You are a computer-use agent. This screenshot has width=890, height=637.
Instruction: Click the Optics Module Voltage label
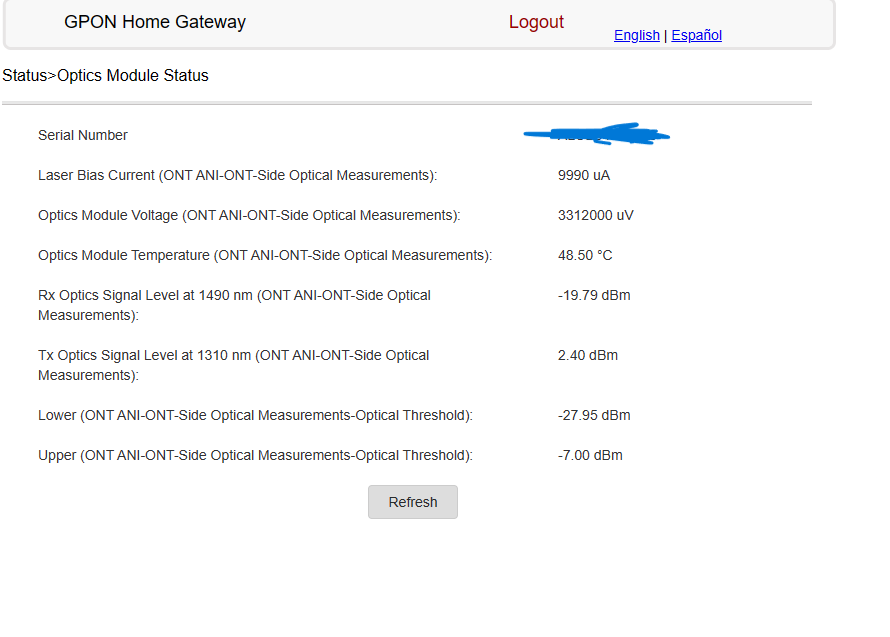click(x=249, y=215)
